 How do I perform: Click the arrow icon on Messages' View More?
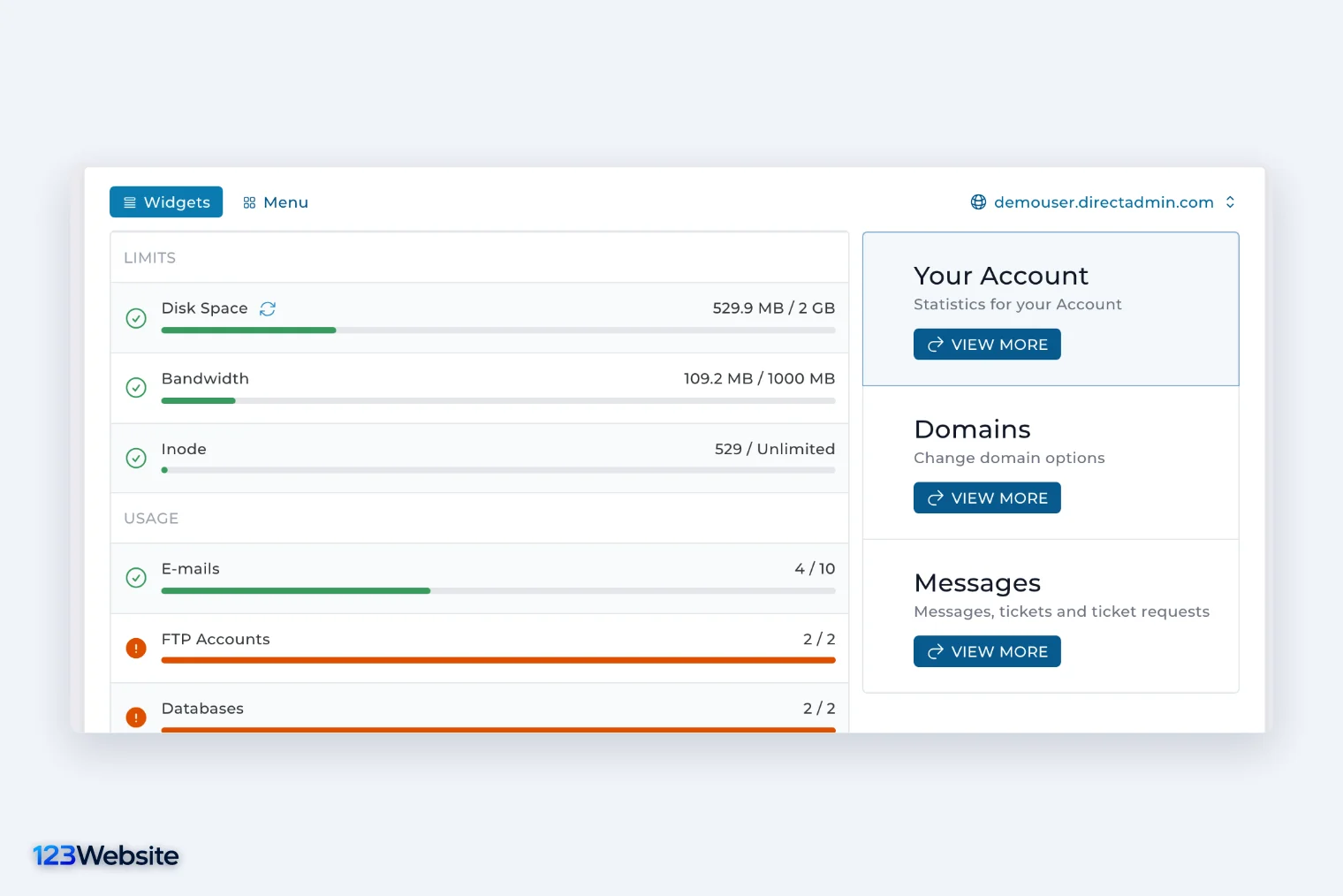coord(935,652)
